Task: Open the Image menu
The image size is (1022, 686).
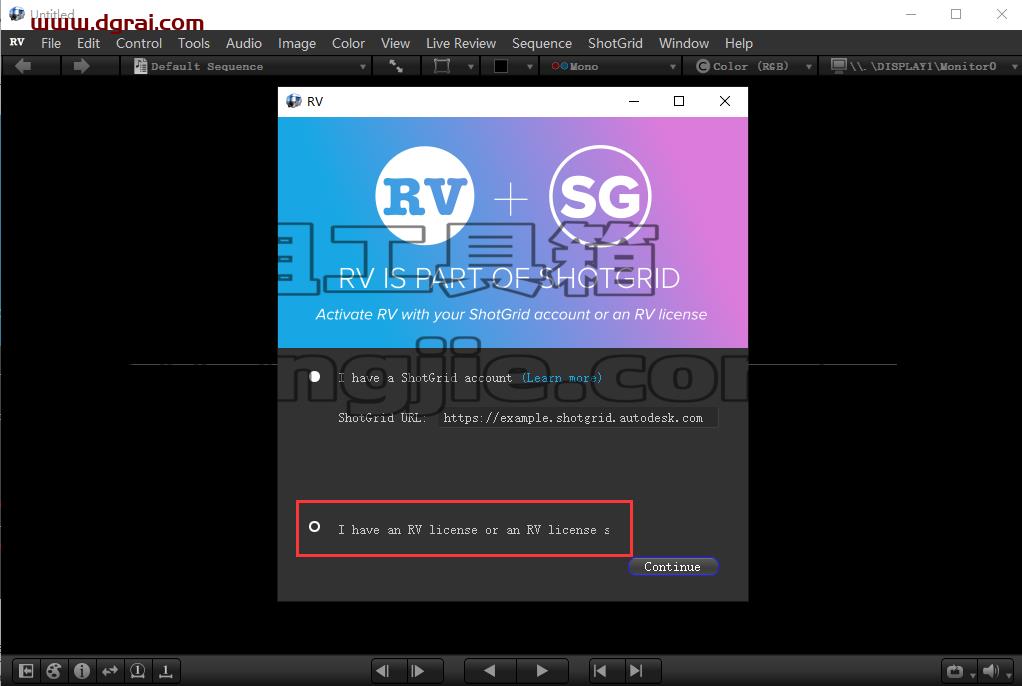Action: point(297,43)
